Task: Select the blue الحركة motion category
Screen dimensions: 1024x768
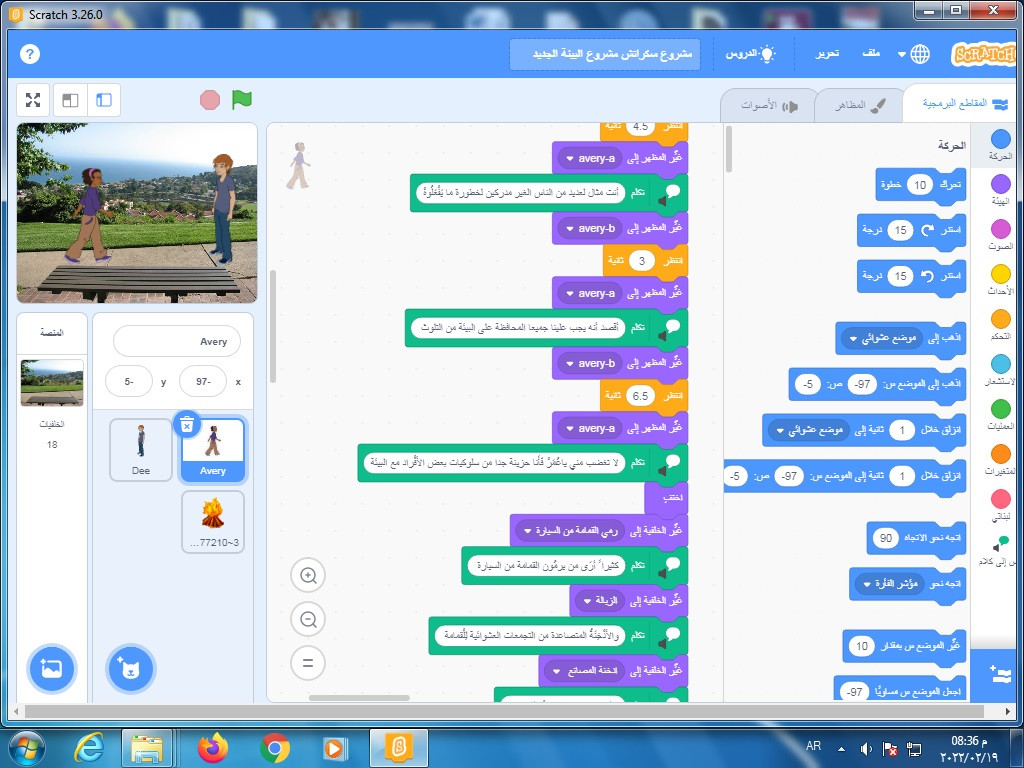Action: pos(1000,144)
